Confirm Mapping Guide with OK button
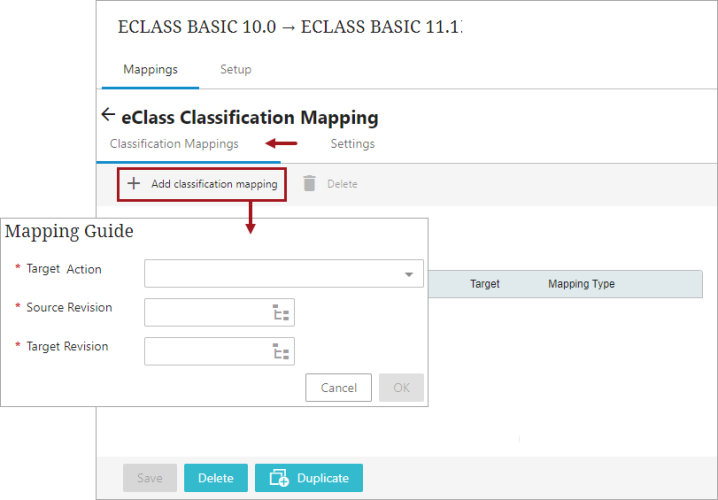Screen dimensions: 718x500 coord(402,388)
